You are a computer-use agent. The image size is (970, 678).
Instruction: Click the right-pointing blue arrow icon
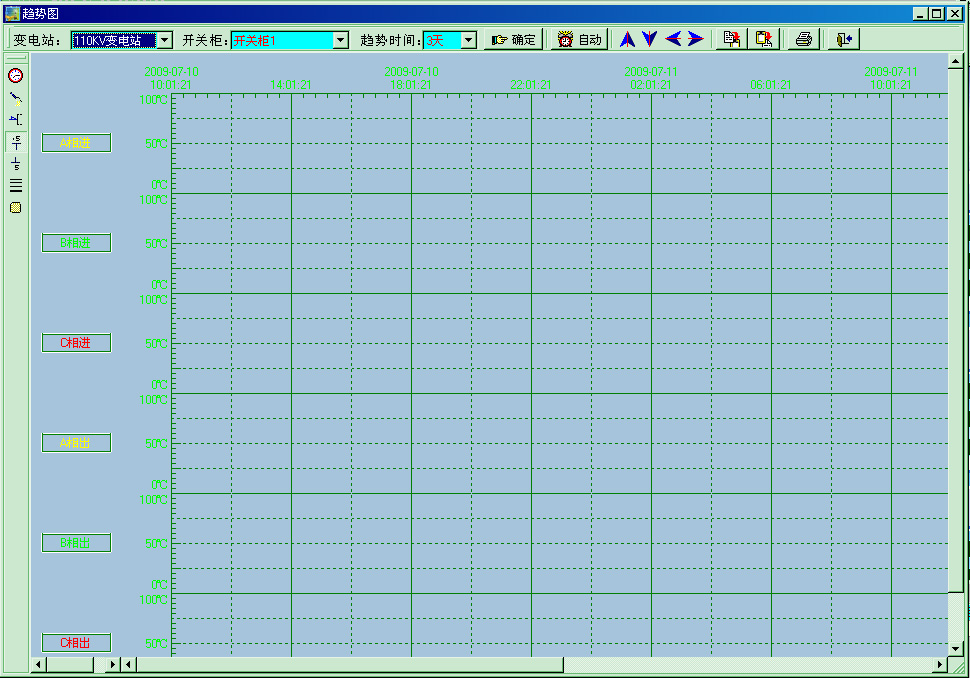[695, 40]
